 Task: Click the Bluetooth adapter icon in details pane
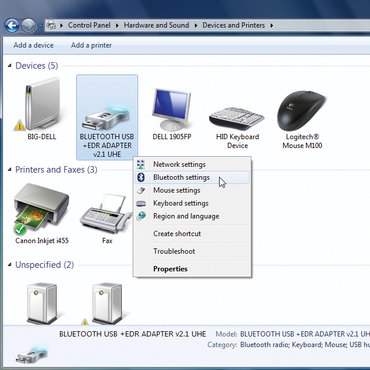31,354
